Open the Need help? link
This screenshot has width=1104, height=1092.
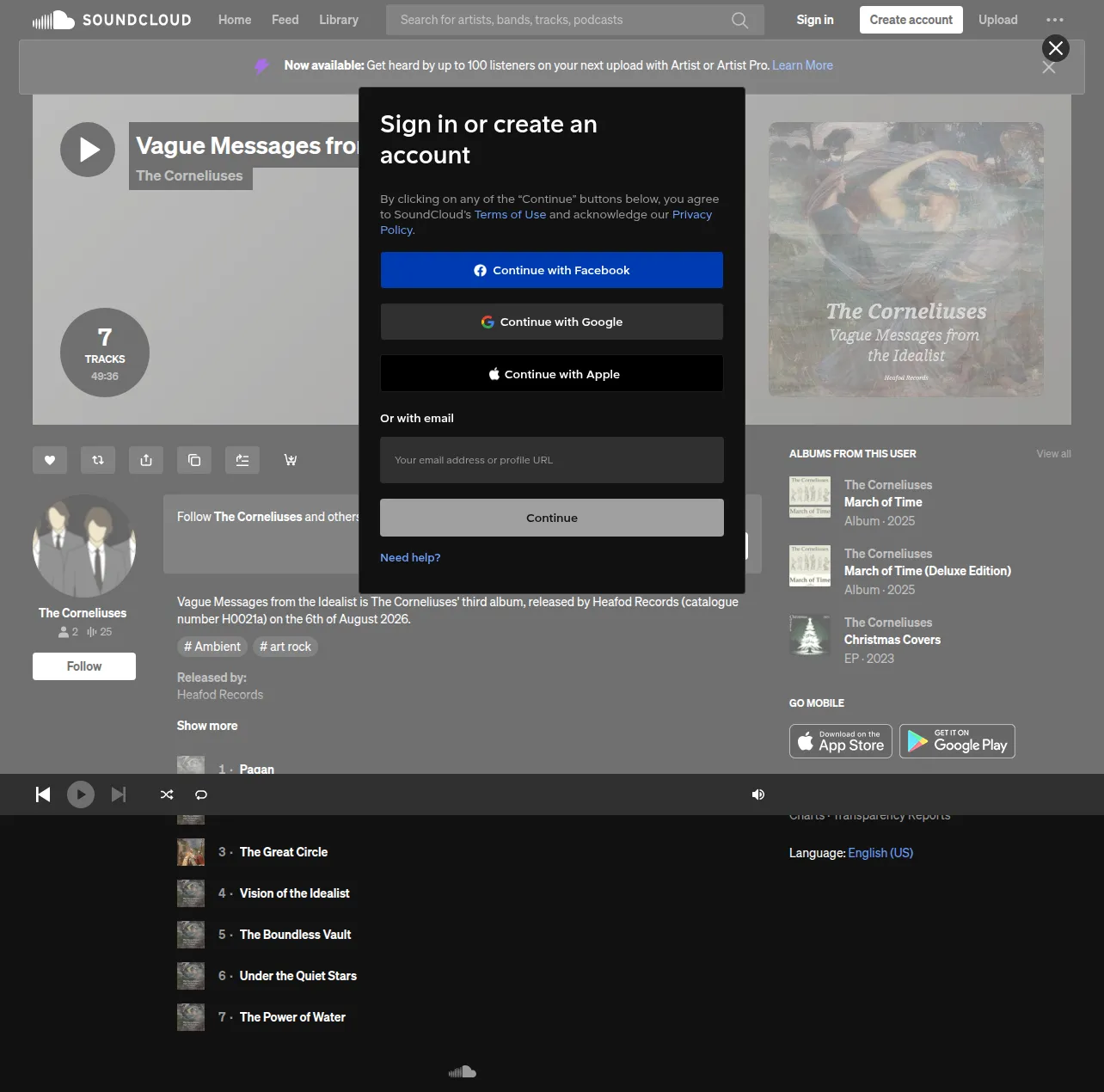[410, 557]
